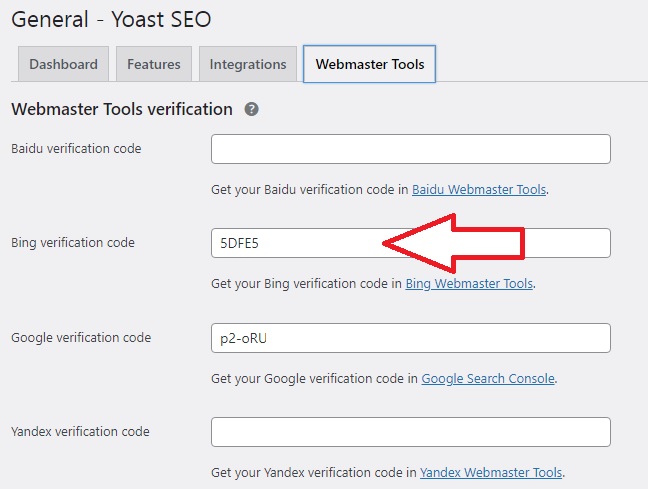Click the Bing verification code label
This screenshot has height=489, width=648.
[x=73, y=243]
